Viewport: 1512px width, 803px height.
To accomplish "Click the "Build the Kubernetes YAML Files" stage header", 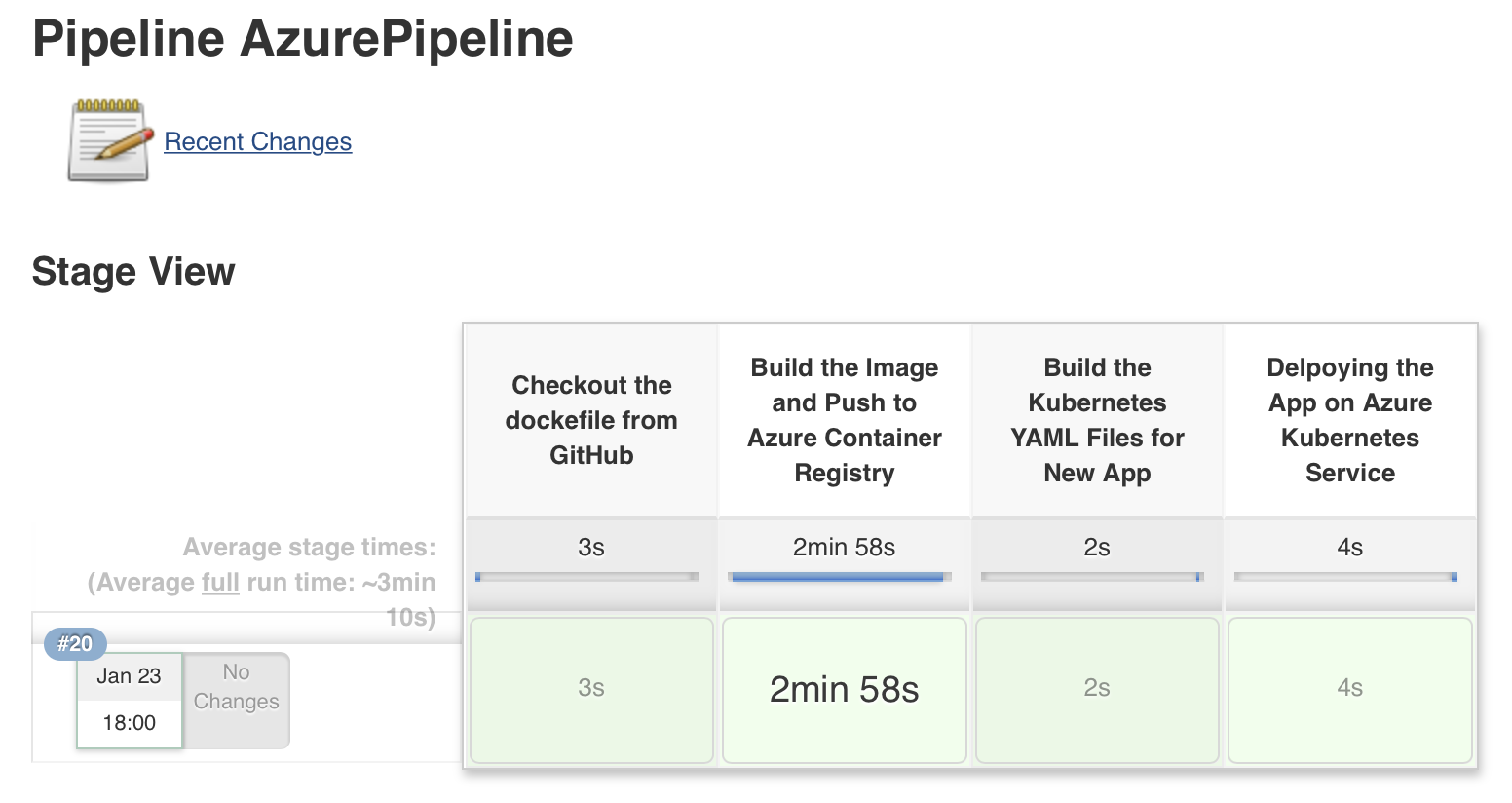I will (x=1096, y=419).
